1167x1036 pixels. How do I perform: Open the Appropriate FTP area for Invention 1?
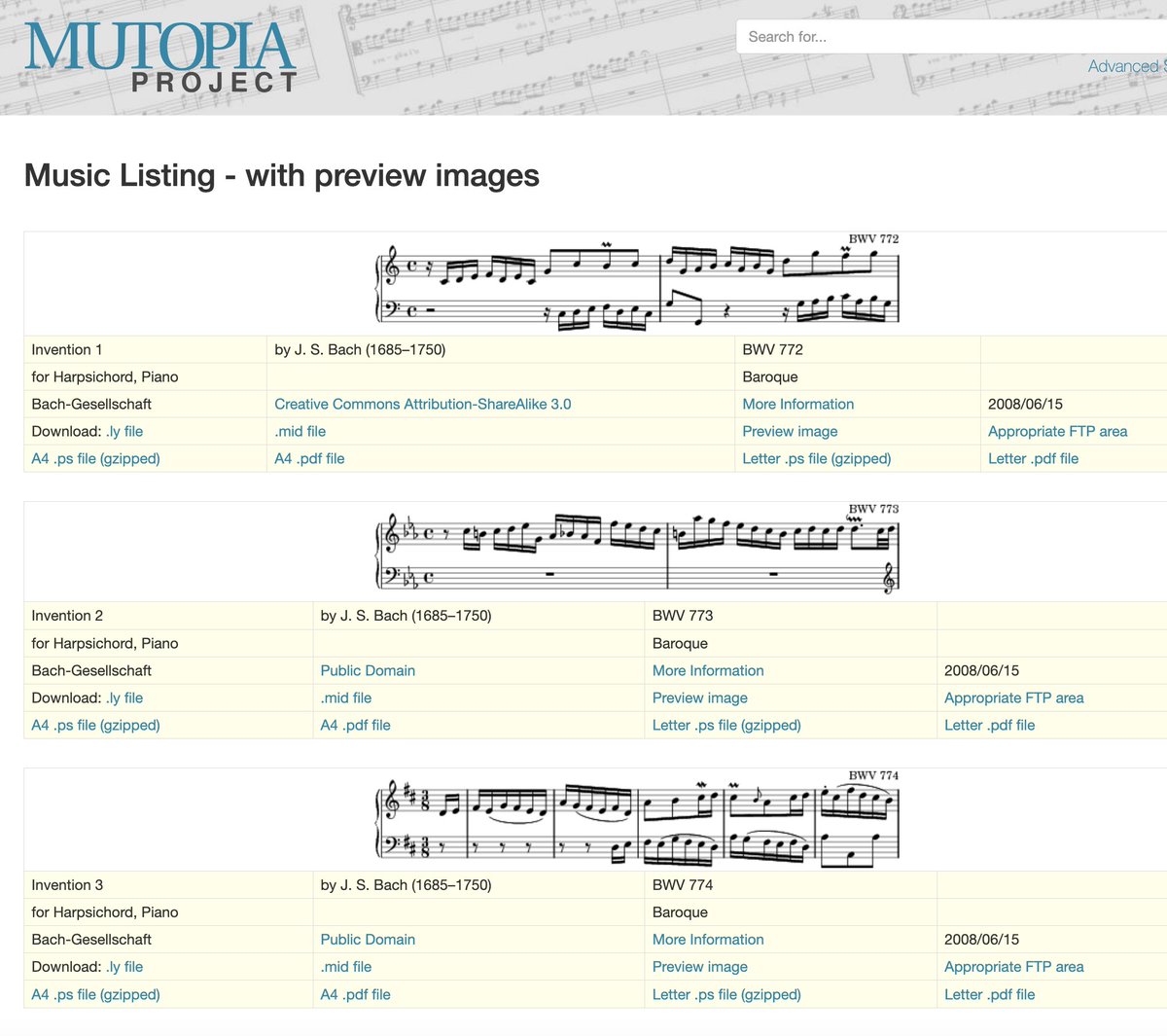pyautogui.click(x=1057, y=431)
